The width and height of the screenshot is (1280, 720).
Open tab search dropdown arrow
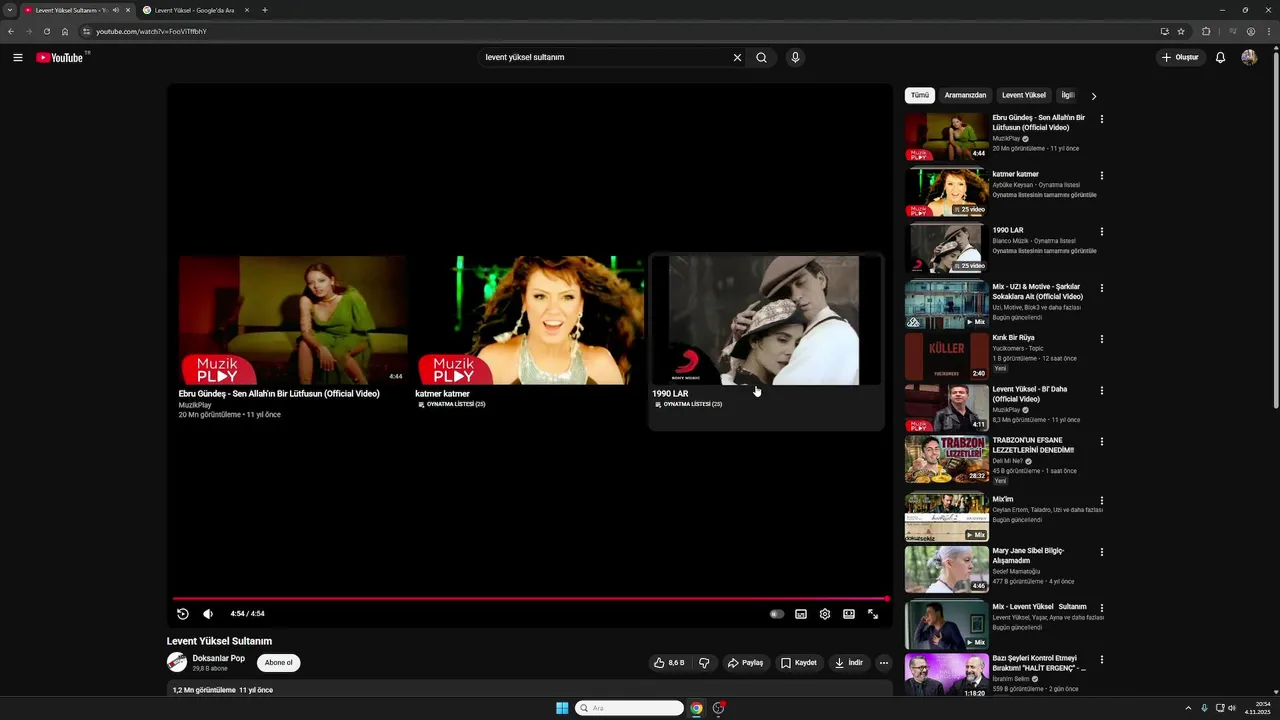point(10,10)
